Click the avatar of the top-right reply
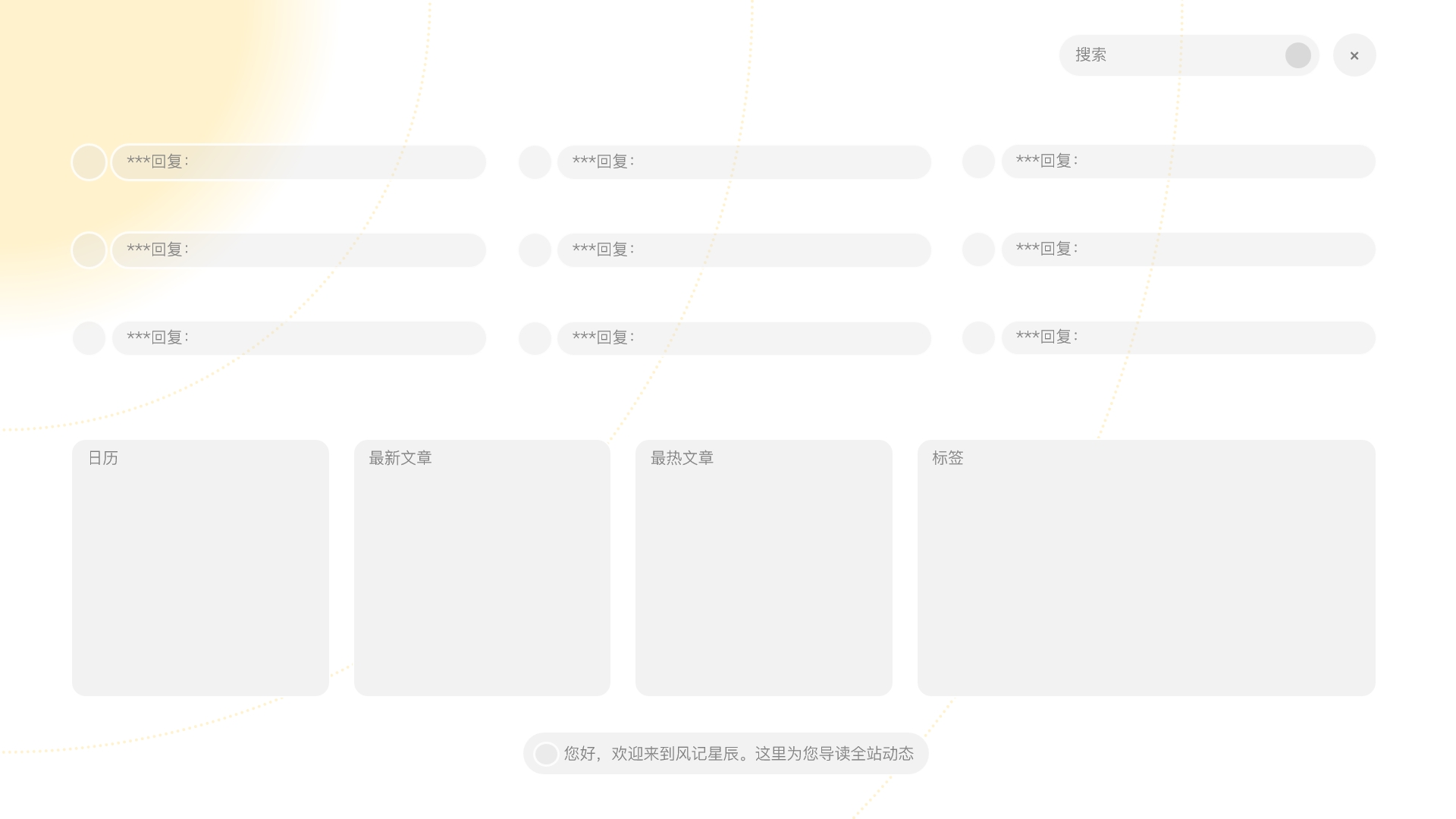Viewport: 1456px width, 819px height. tap(978, 162)
